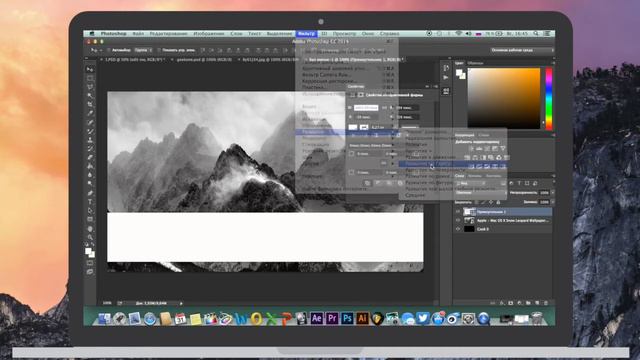Open the collapsed Actions panel icon
Screen dimensions: 640x360
[x=446, y=78]
